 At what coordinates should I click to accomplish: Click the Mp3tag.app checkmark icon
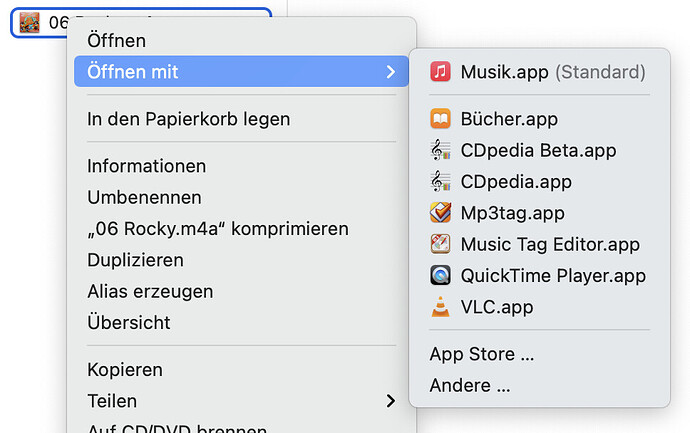pyautogui.click(x=440, y=213)
